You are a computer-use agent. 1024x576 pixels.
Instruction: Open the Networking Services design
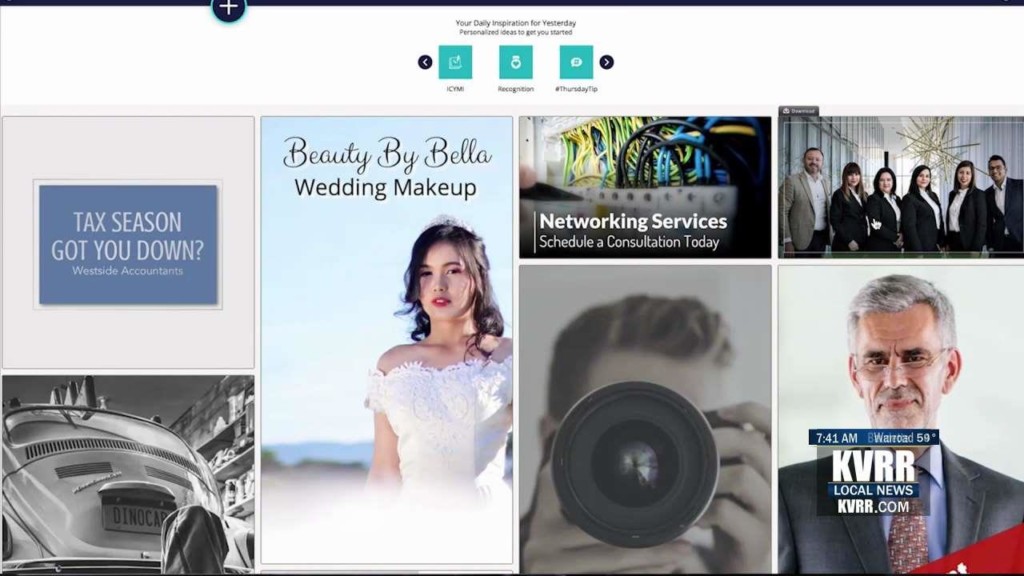coord(645,187)
